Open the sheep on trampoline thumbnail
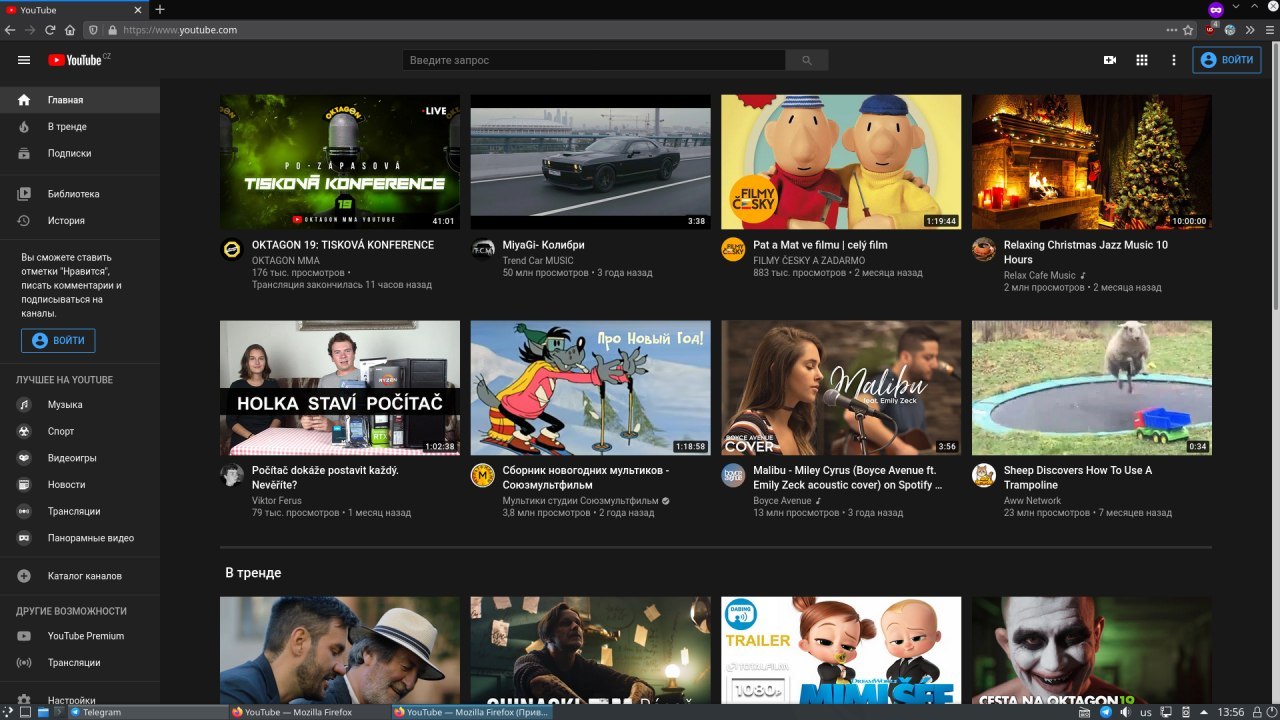This screenshot has height=720, width=1280. pos(1092,388)
